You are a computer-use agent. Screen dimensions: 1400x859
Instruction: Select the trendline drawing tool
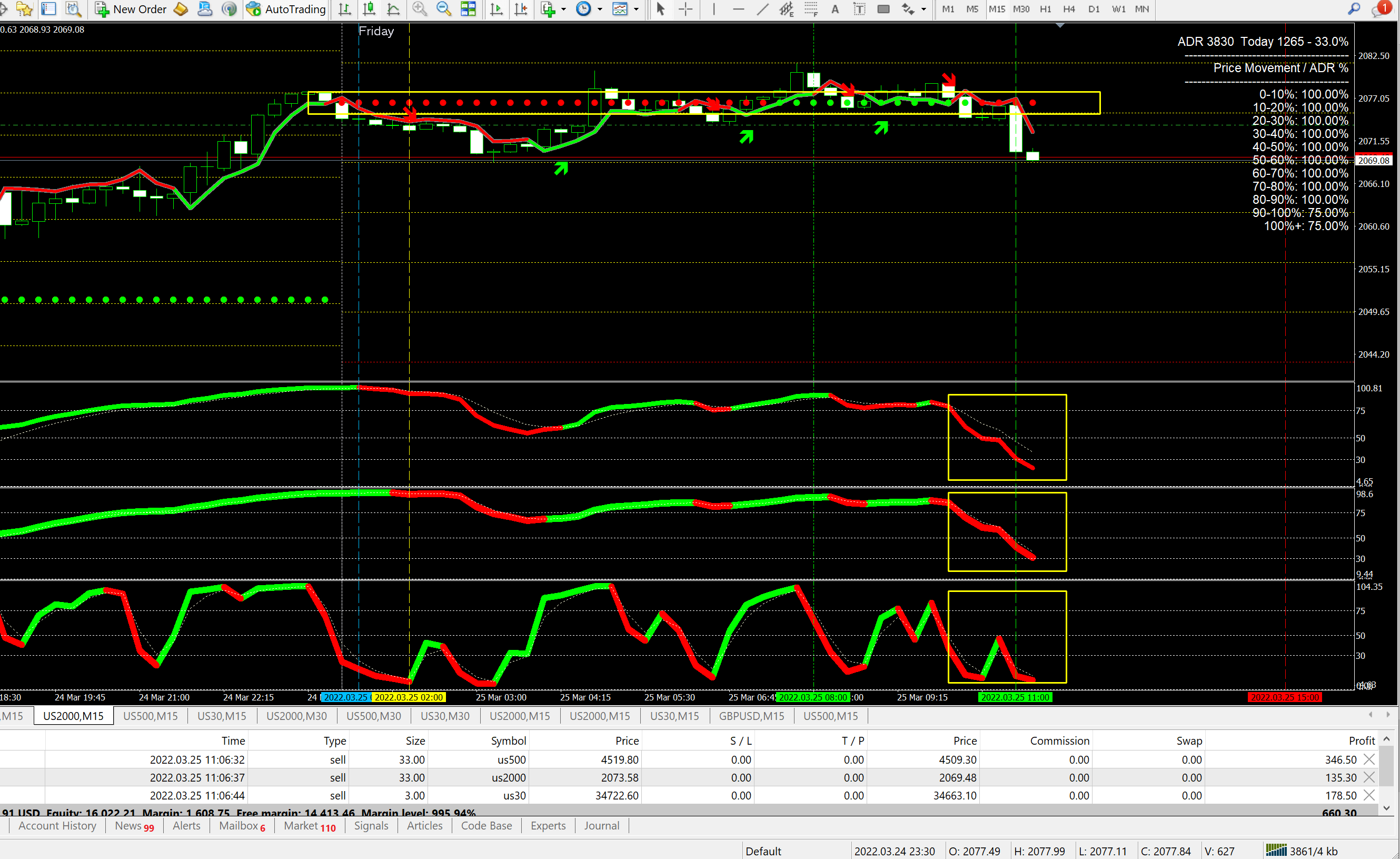tap(762, 9)
